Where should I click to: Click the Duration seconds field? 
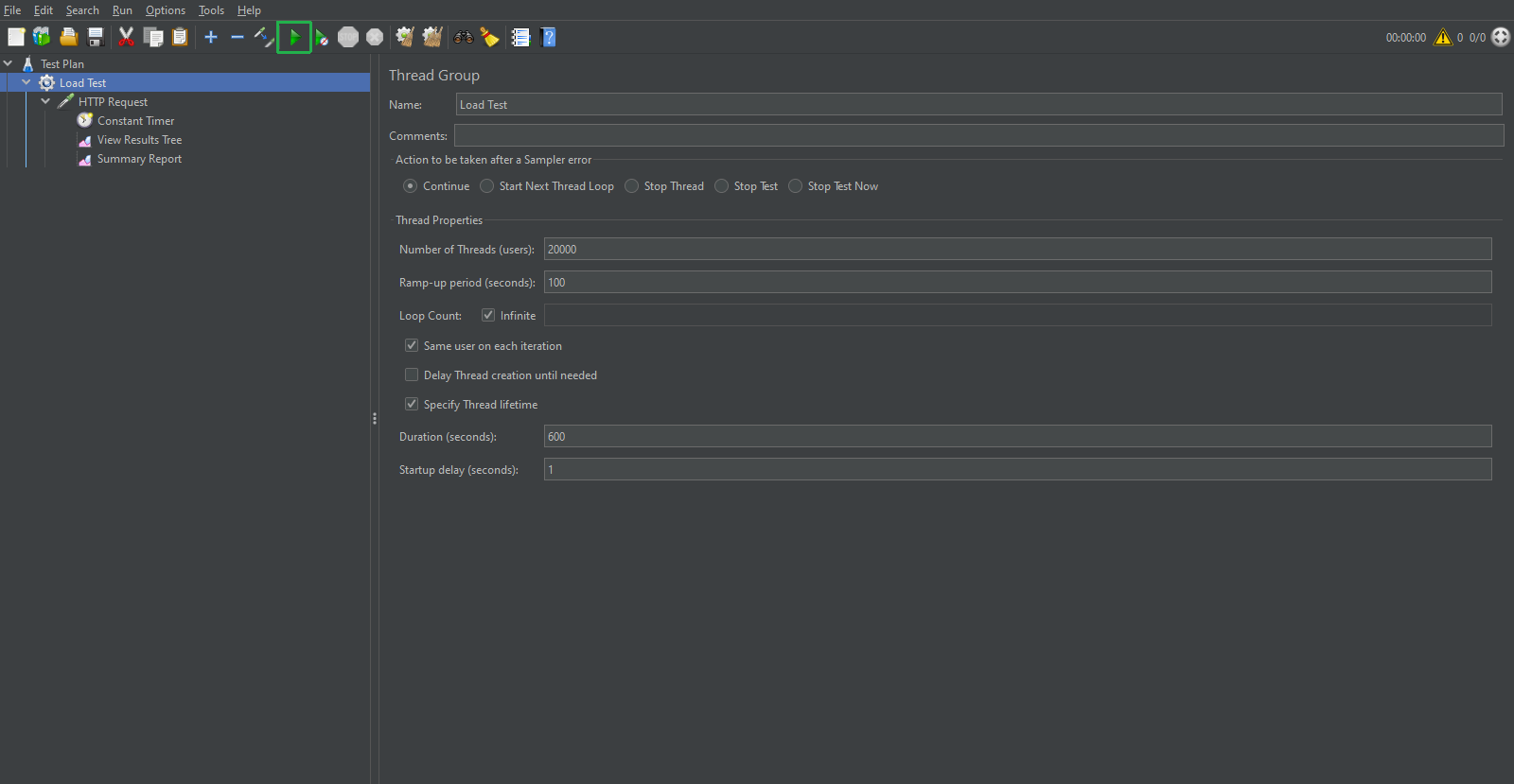[1017, 436]
